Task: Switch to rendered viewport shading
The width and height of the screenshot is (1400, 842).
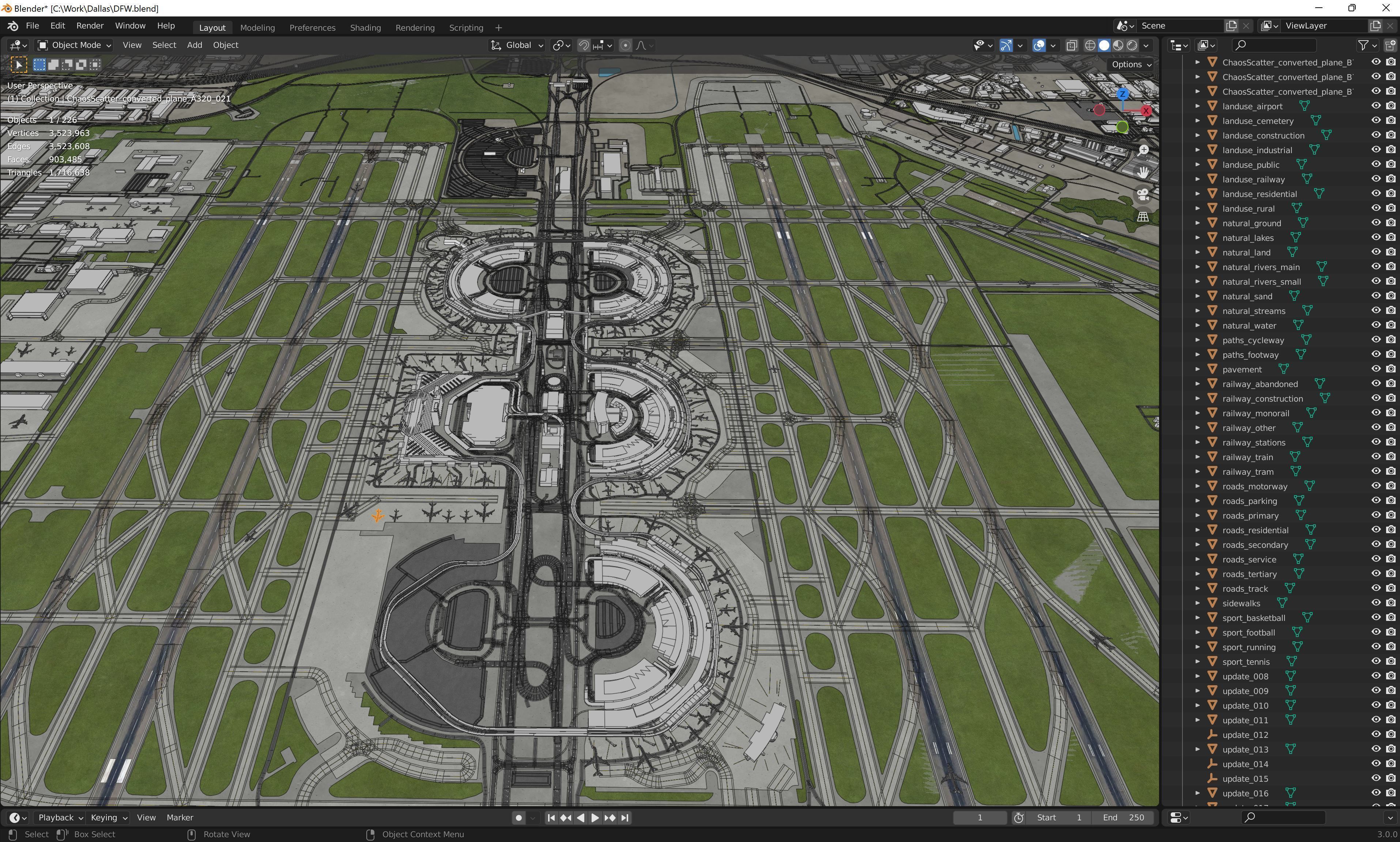Action: tap(1132, 45)
